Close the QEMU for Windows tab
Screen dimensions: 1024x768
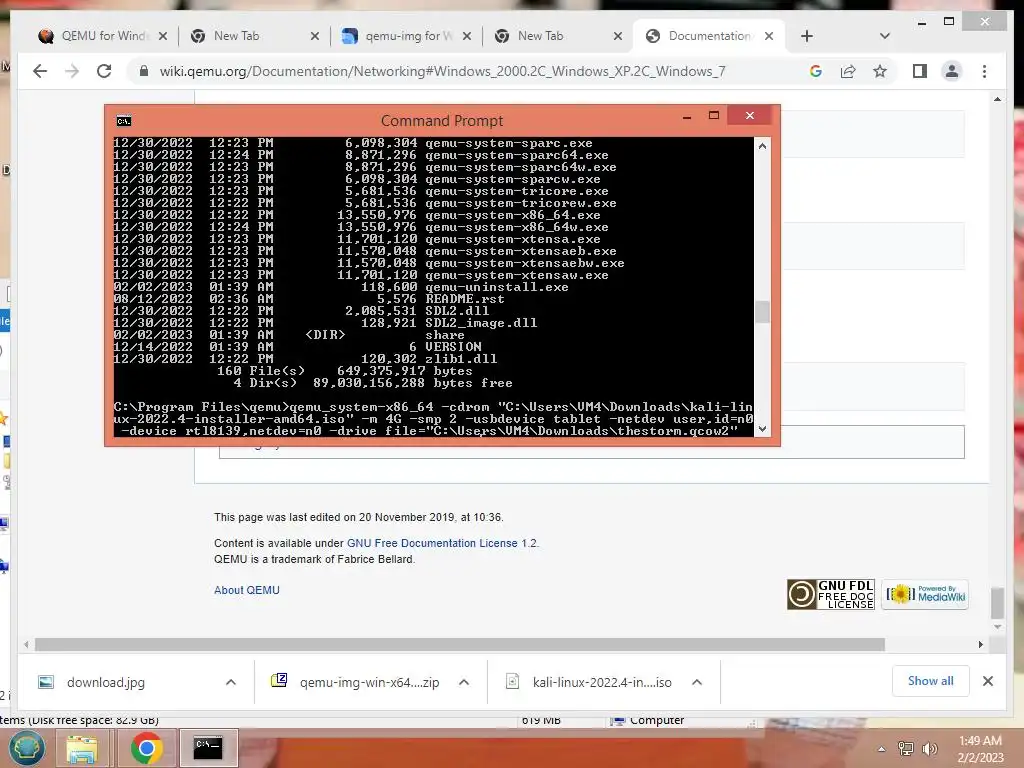163,36
